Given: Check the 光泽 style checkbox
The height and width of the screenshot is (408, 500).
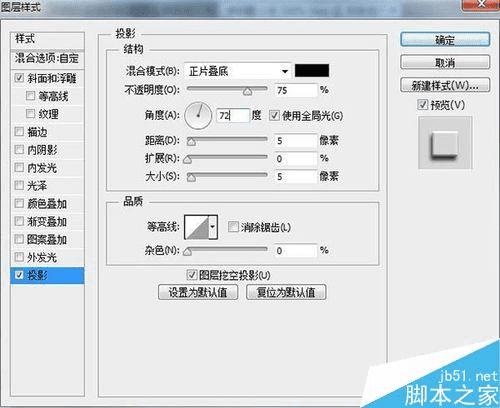Looking at the screenshot, I should click(x=19, y=185).
